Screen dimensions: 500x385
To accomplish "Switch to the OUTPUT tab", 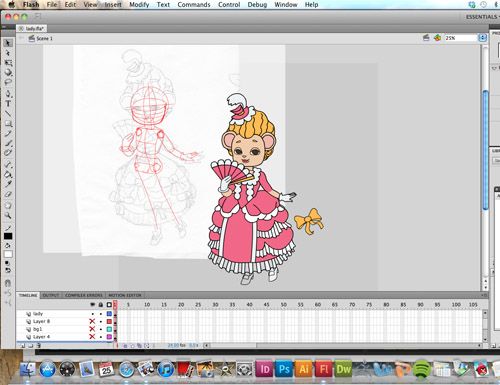I will coord(51,295).
